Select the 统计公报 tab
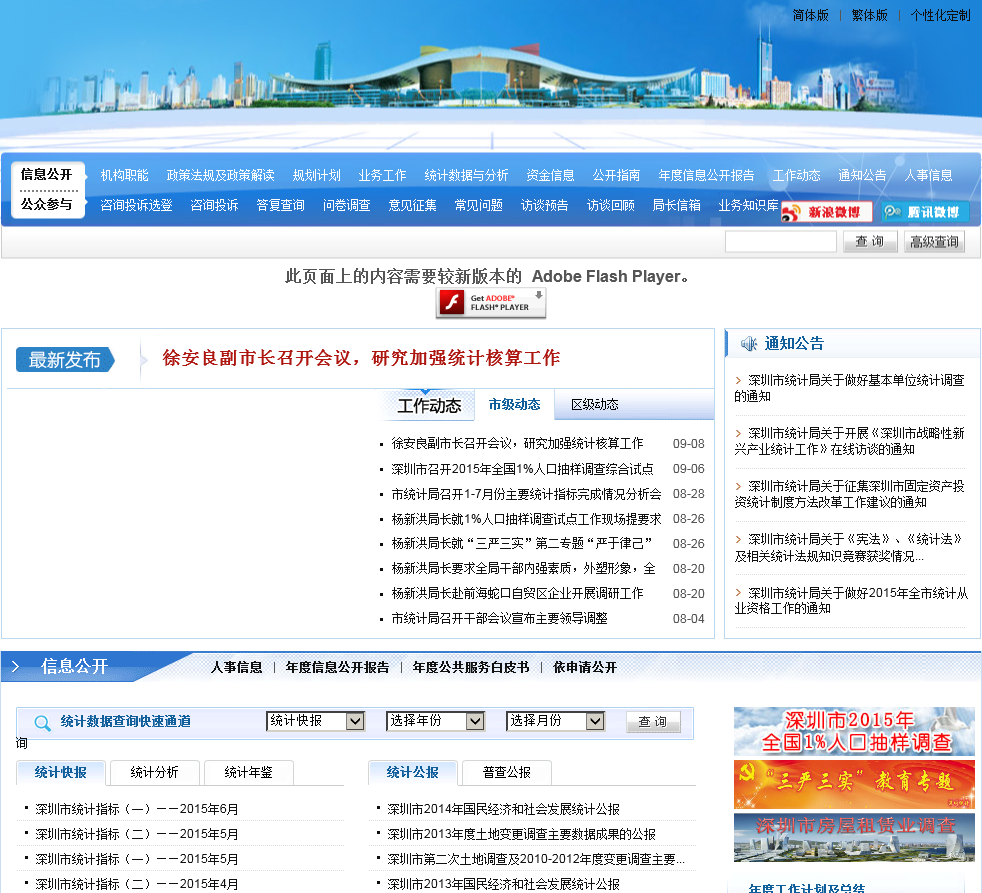Viewport: 982px width, 893px height. 413,773
